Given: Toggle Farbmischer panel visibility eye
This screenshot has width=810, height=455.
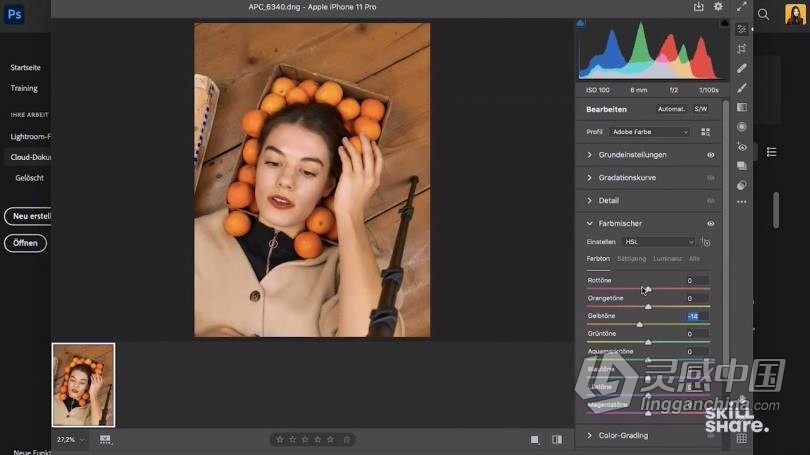Looking at the screenshot, I should tap(711, 224).
